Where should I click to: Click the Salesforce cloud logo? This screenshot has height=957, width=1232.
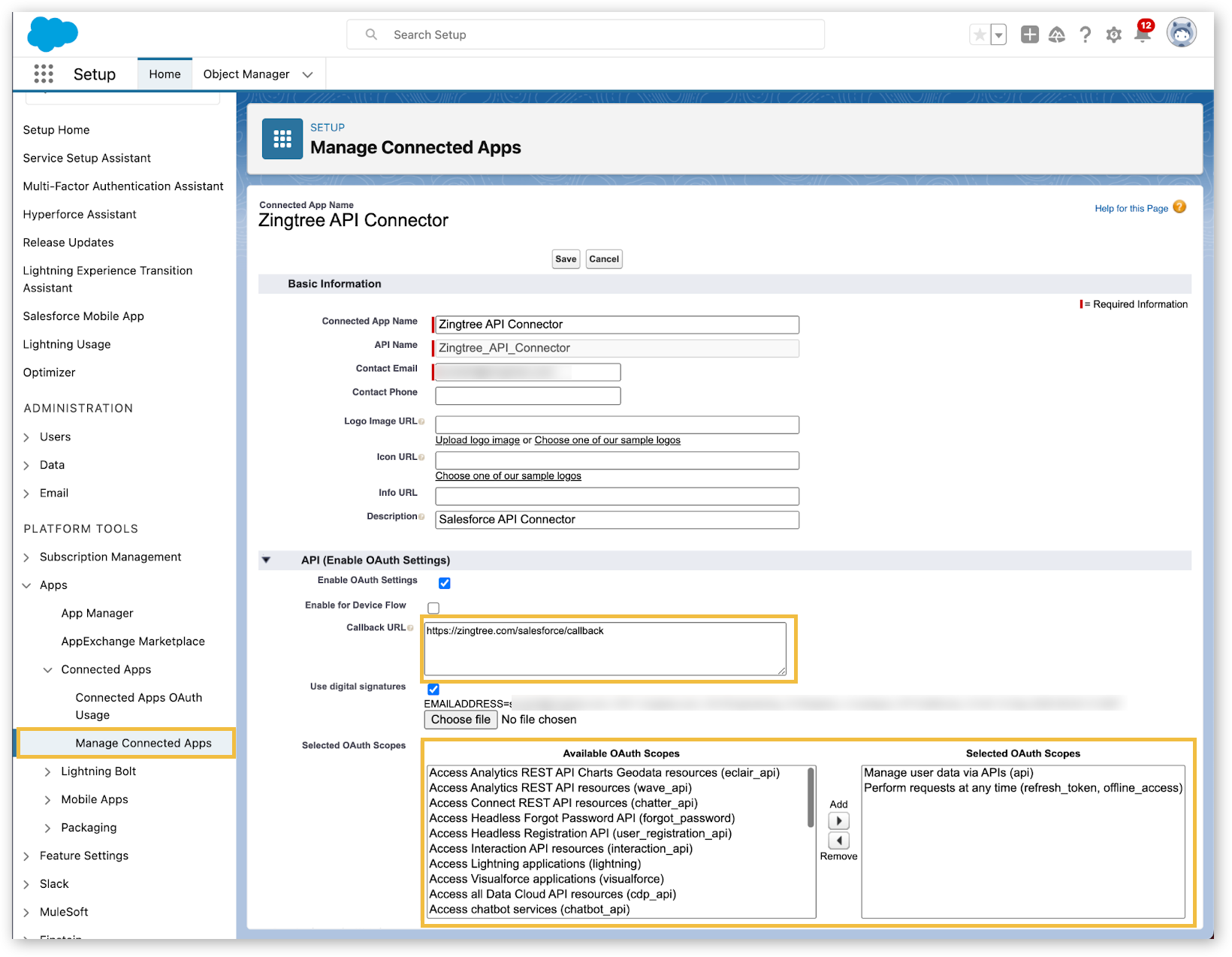53,34
